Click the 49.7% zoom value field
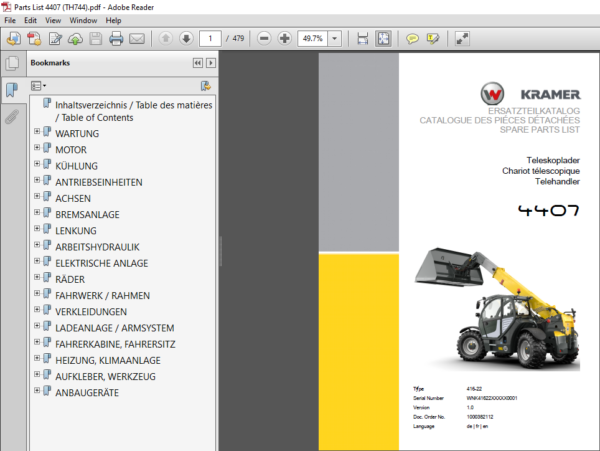 point(313,39)
